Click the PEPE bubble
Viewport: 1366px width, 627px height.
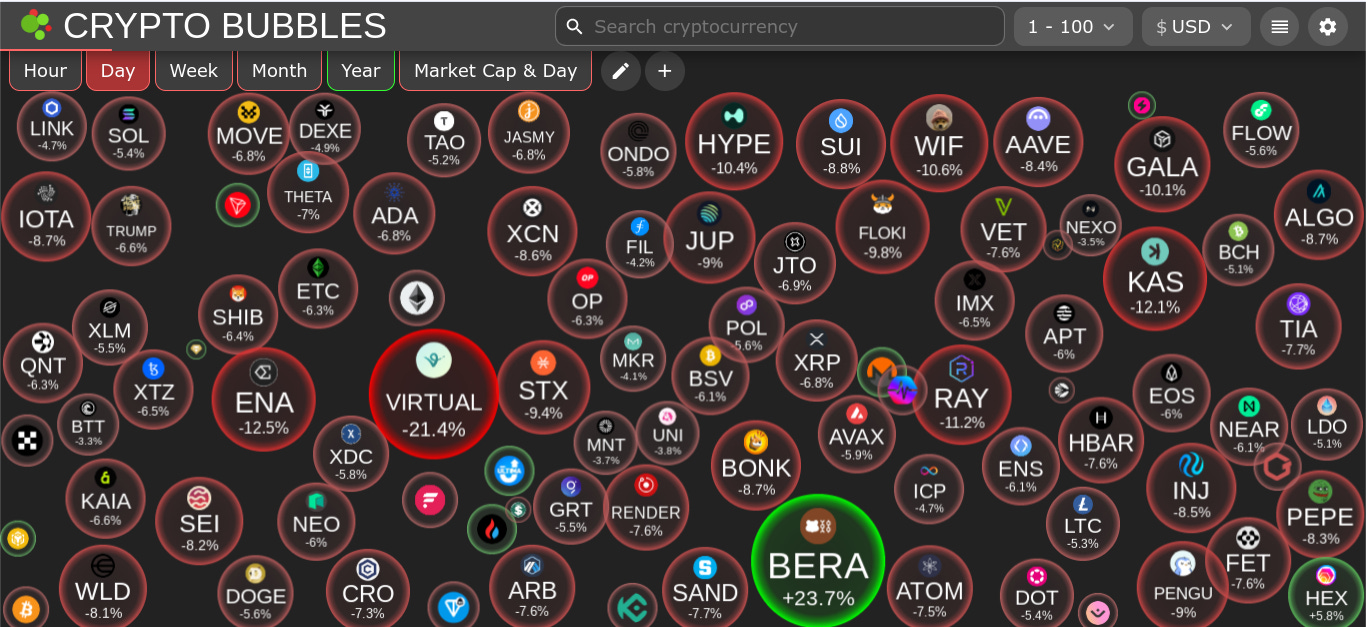(1320, 514)
